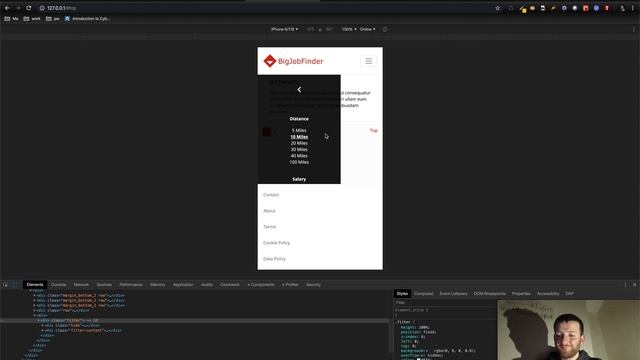Select the 40 Miles distance option
The image size is (640, 360).
(x=299, y=156)
